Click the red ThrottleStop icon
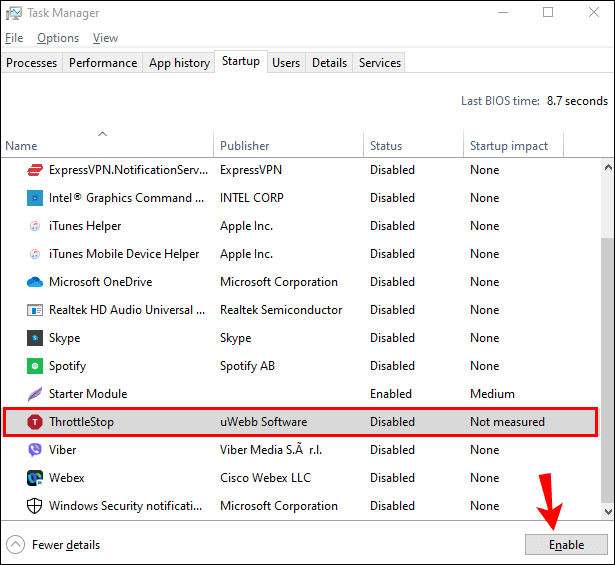Screen dimensions: 615x565 [x=35, y=422]
